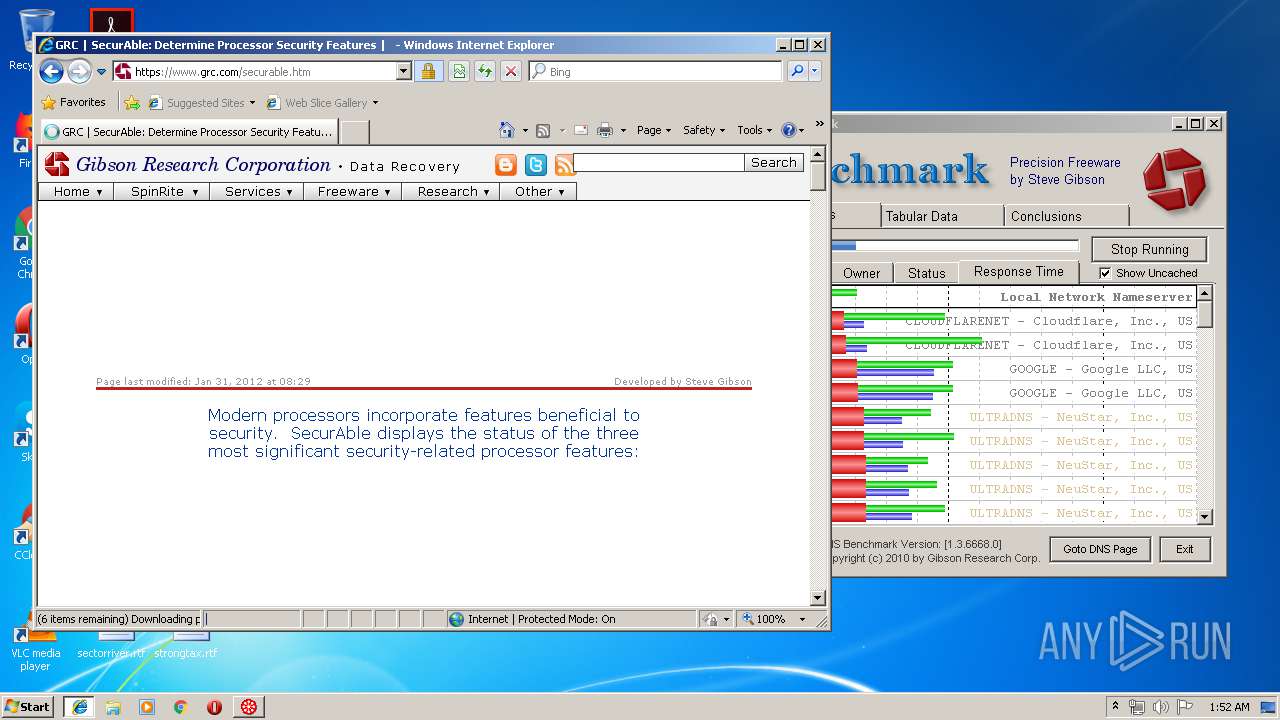Viewport: 1280px width, 720px height.
Task: Click Stop Running button
Action: pos(1149,249)
